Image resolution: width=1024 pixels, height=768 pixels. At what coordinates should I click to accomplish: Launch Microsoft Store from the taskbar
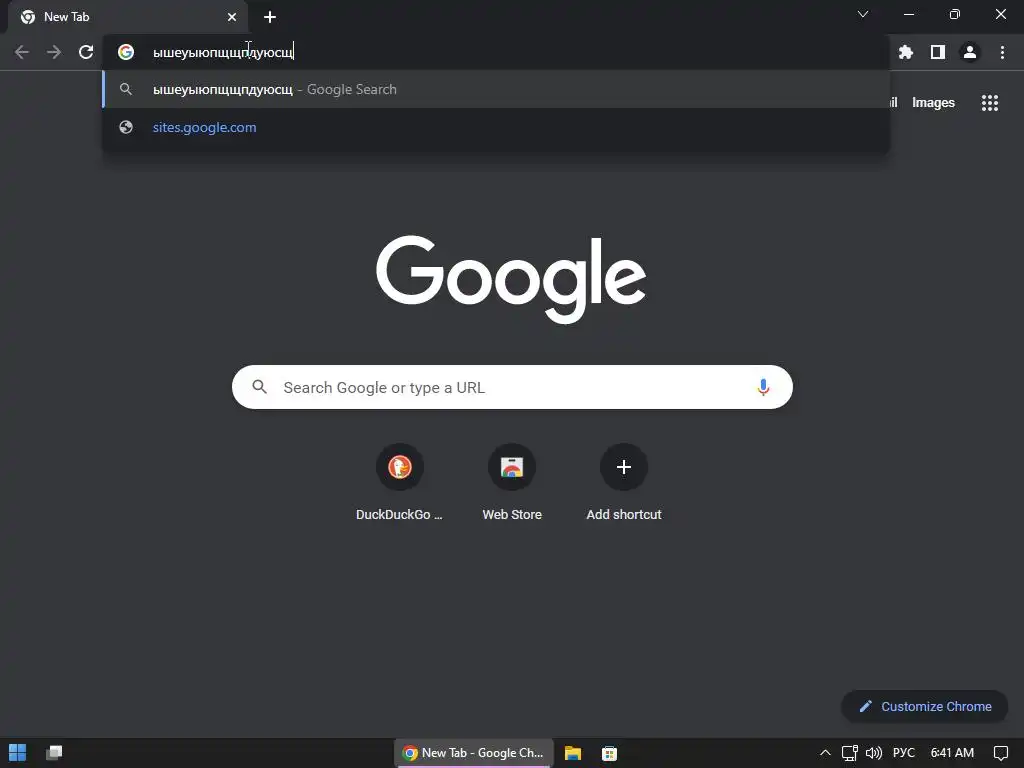[x=609, y=753]
